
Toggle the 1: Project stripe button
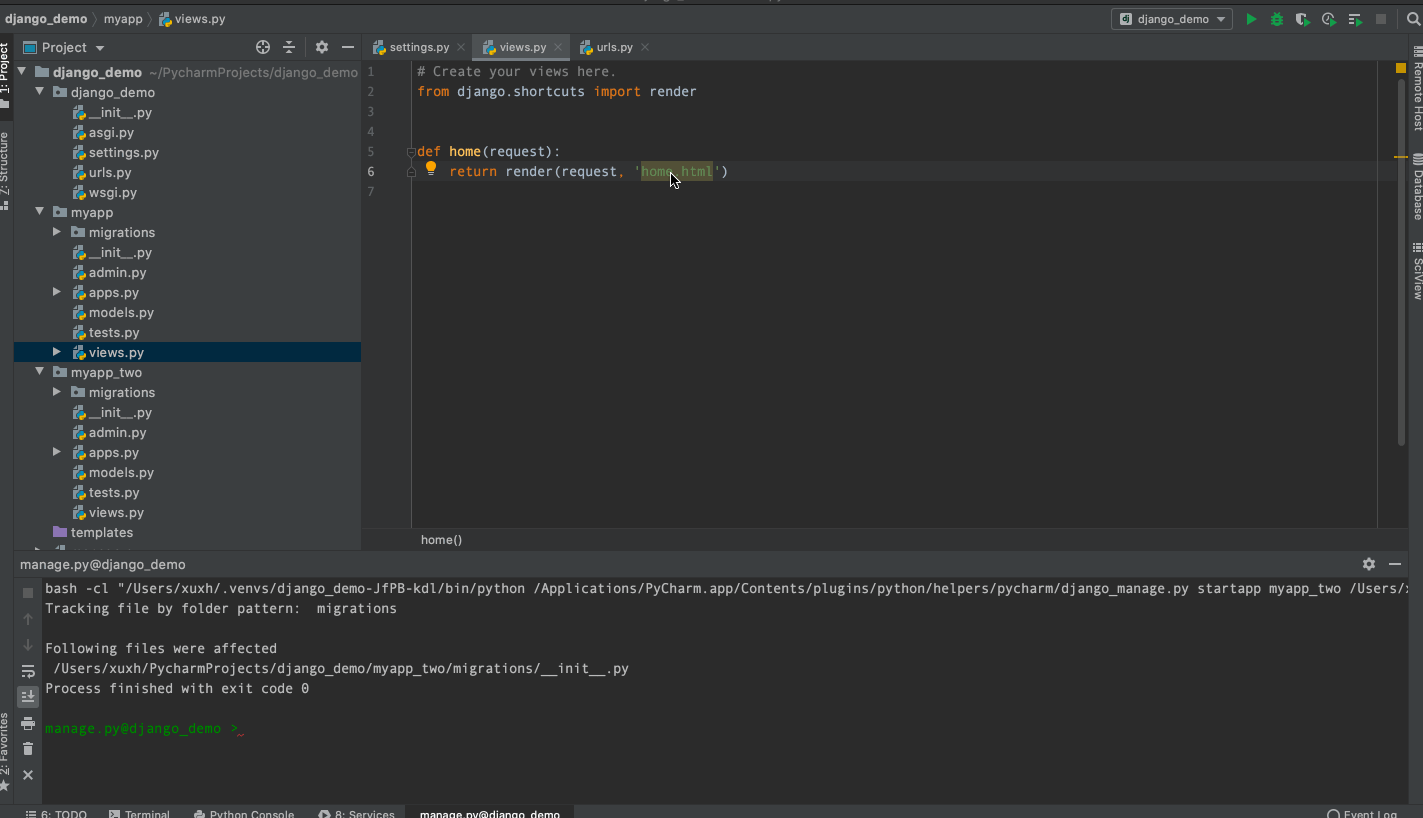[x=6, y=75]
